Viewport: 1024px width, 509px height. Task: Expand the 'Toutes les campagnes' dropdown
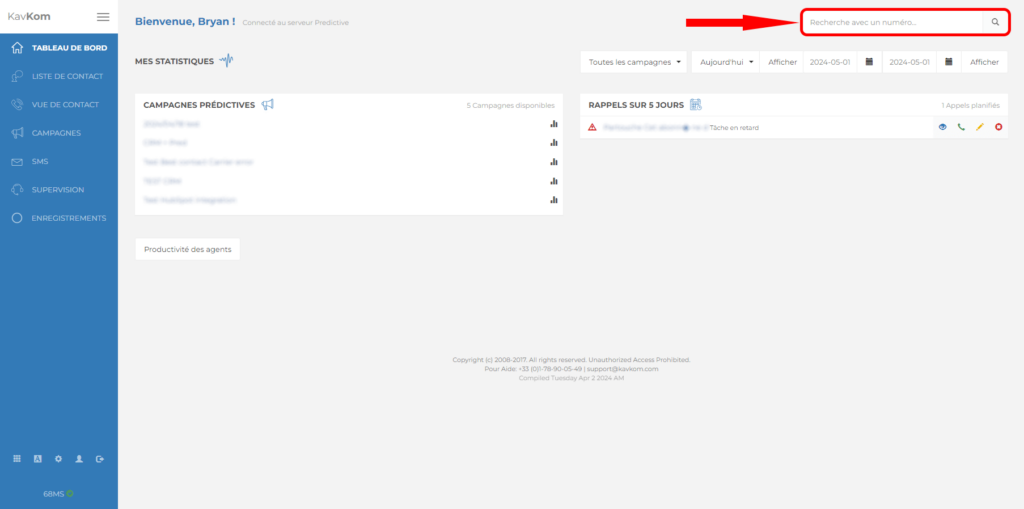point(634,62)
